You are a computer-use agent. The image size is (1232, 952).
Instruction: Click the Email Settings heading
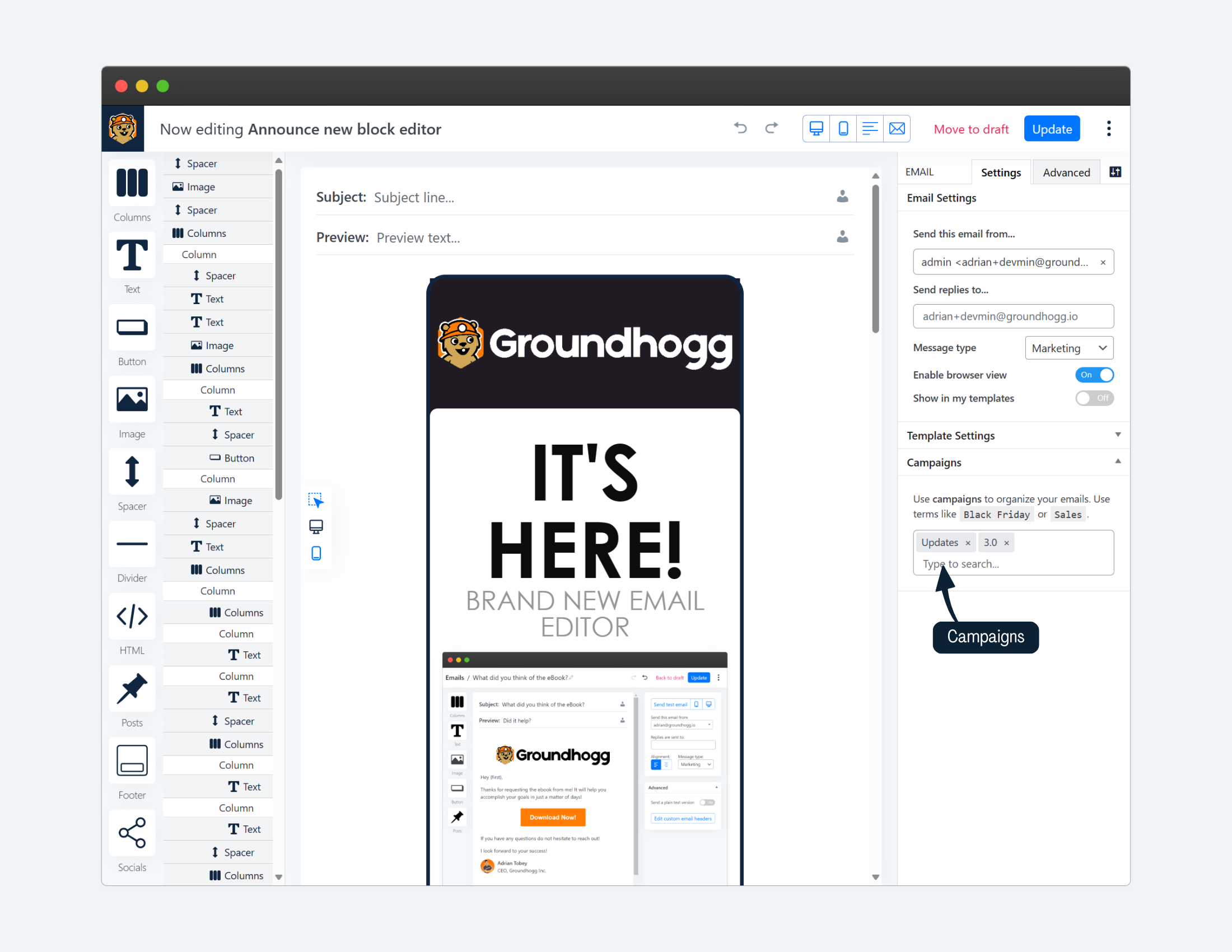click(x=941, y=198)
